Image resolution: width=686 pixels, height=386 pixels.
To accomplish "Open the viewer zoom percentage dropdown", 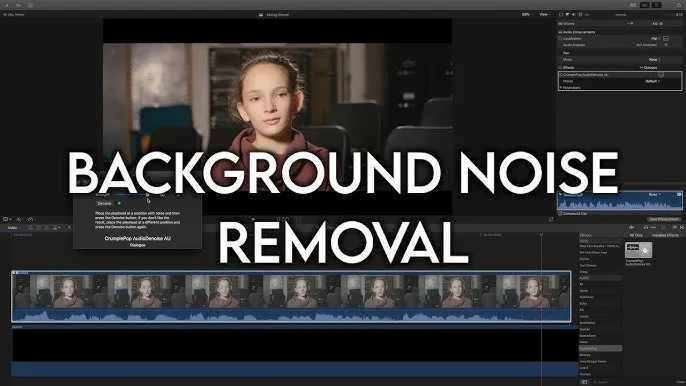I will point(526,14).
